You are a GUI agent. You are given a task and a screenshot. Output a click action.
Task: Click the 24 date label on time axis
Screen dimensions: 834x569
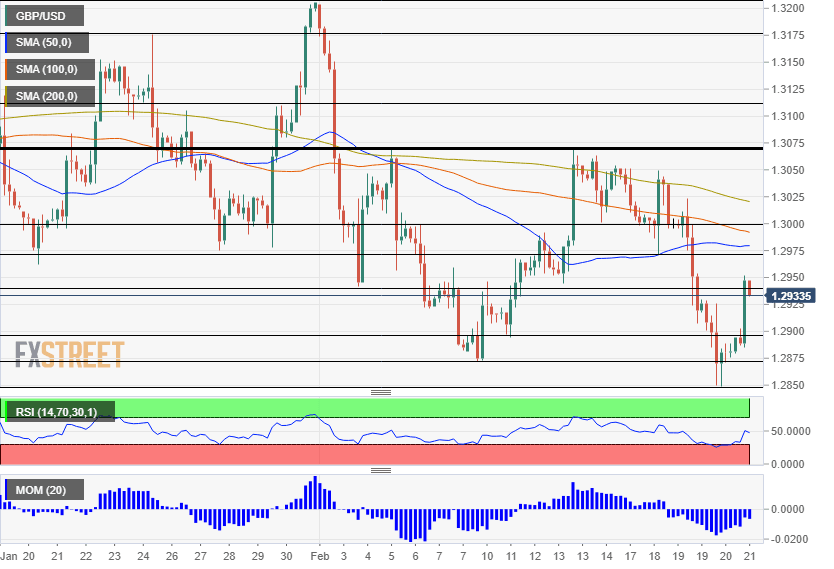143,556
